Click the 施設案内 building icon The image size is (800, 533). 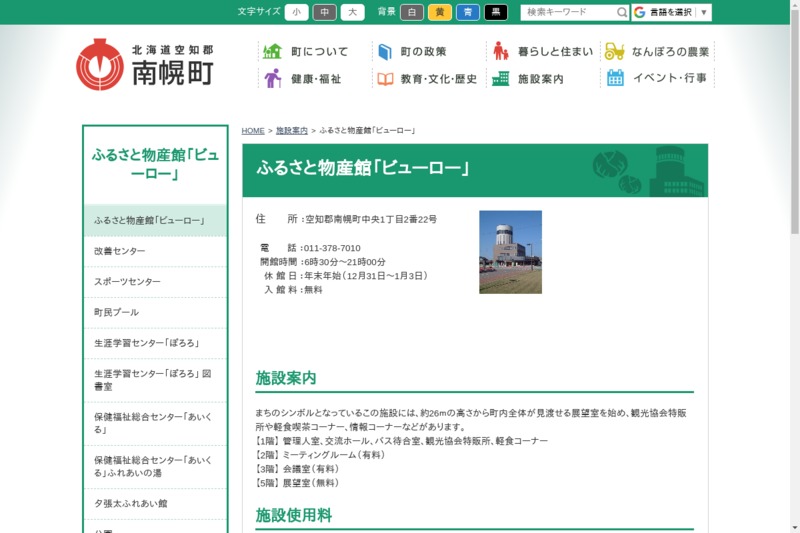(x=500, y=78)
